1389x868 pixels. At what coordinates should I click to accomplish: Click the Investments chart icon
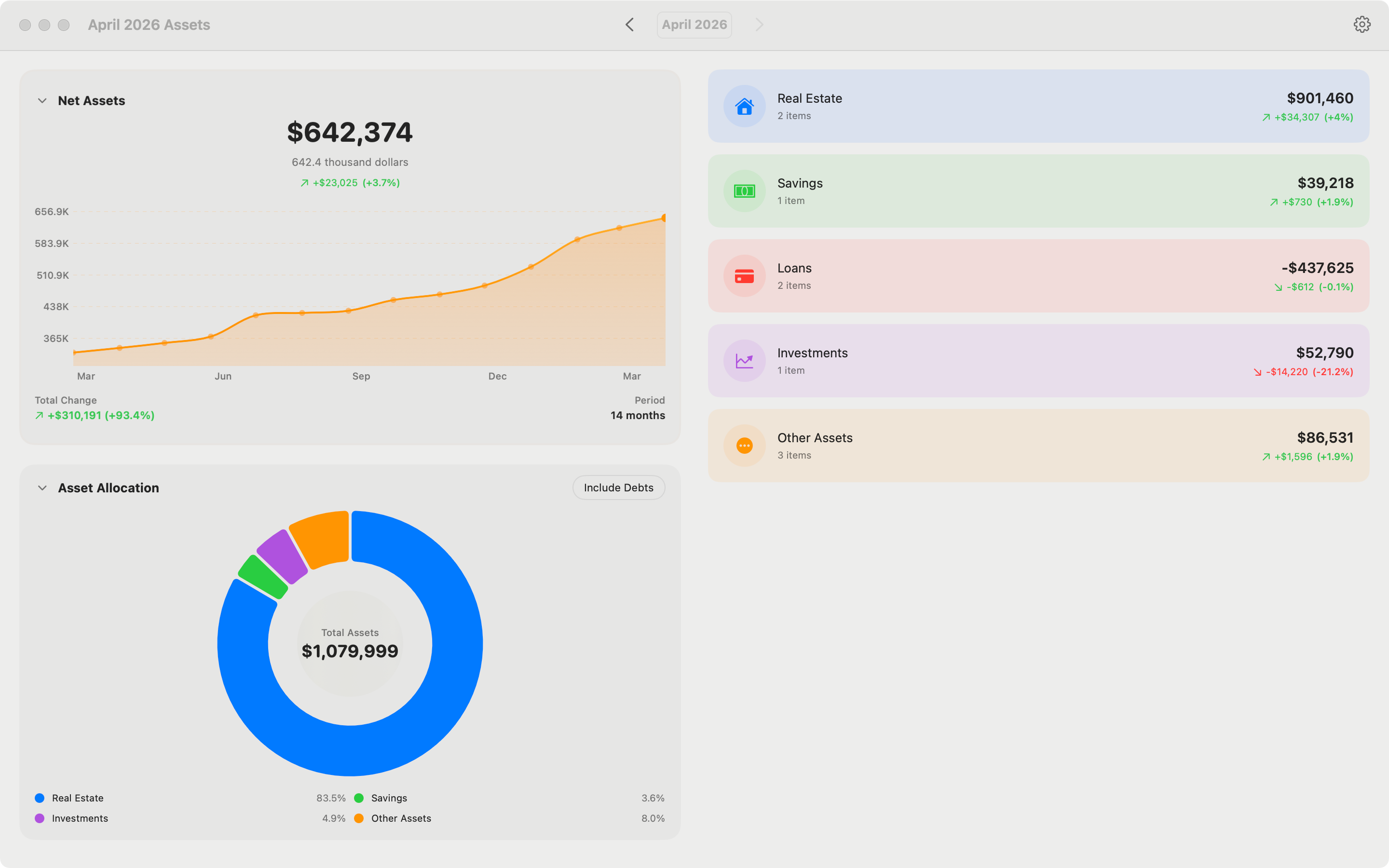click(745, 361)
